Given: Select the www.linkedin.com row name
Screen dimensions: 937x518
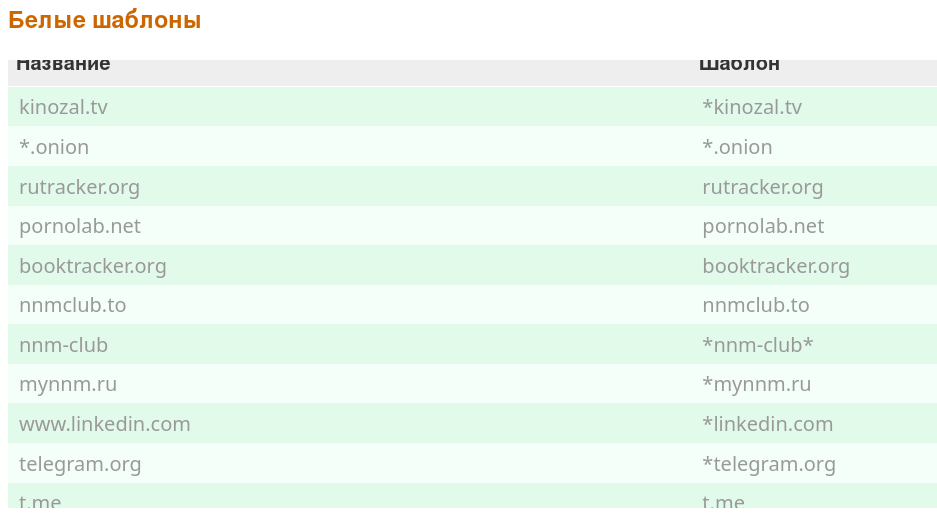Looking at the screenshot, I should coord(105,424).
